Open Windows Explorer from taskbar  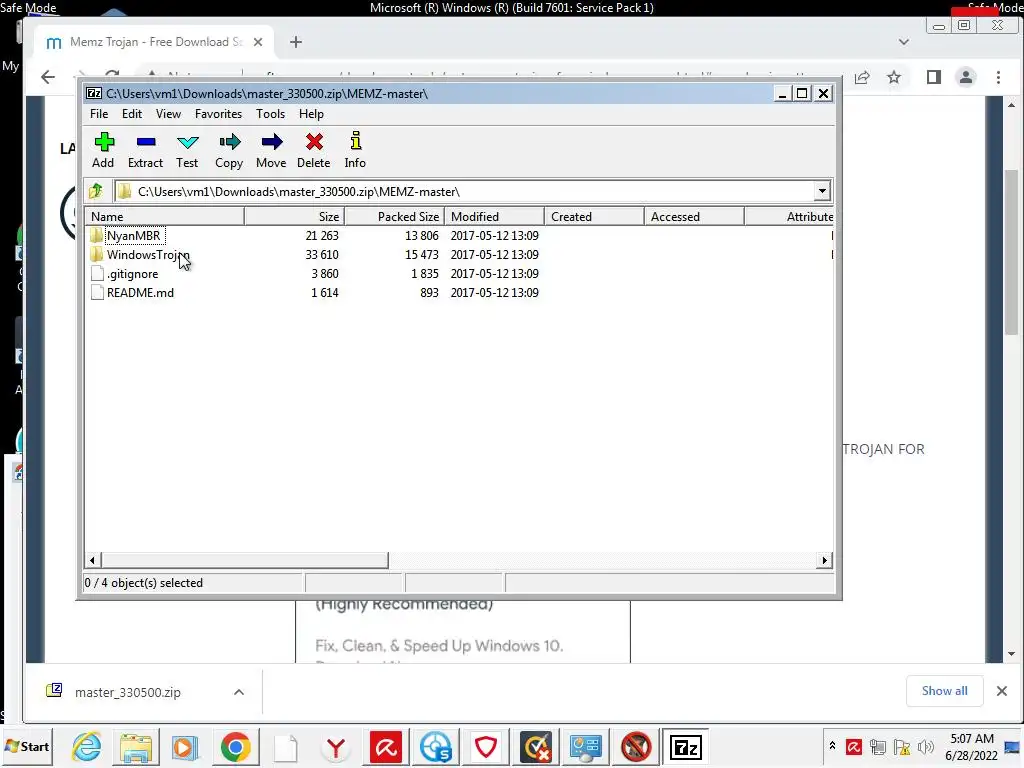pos(136,747)
